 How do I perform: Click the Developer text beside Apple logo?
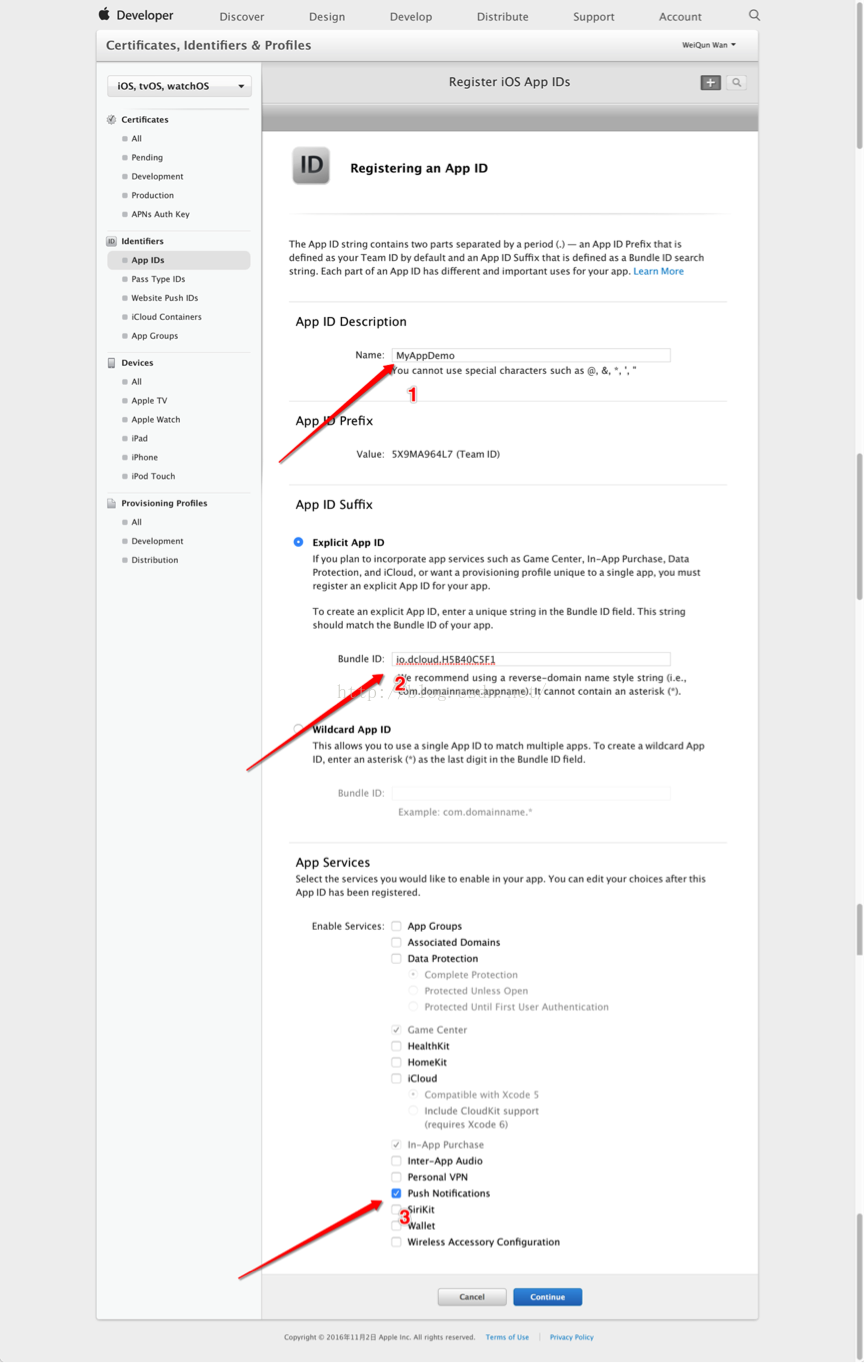coord(145,15)
